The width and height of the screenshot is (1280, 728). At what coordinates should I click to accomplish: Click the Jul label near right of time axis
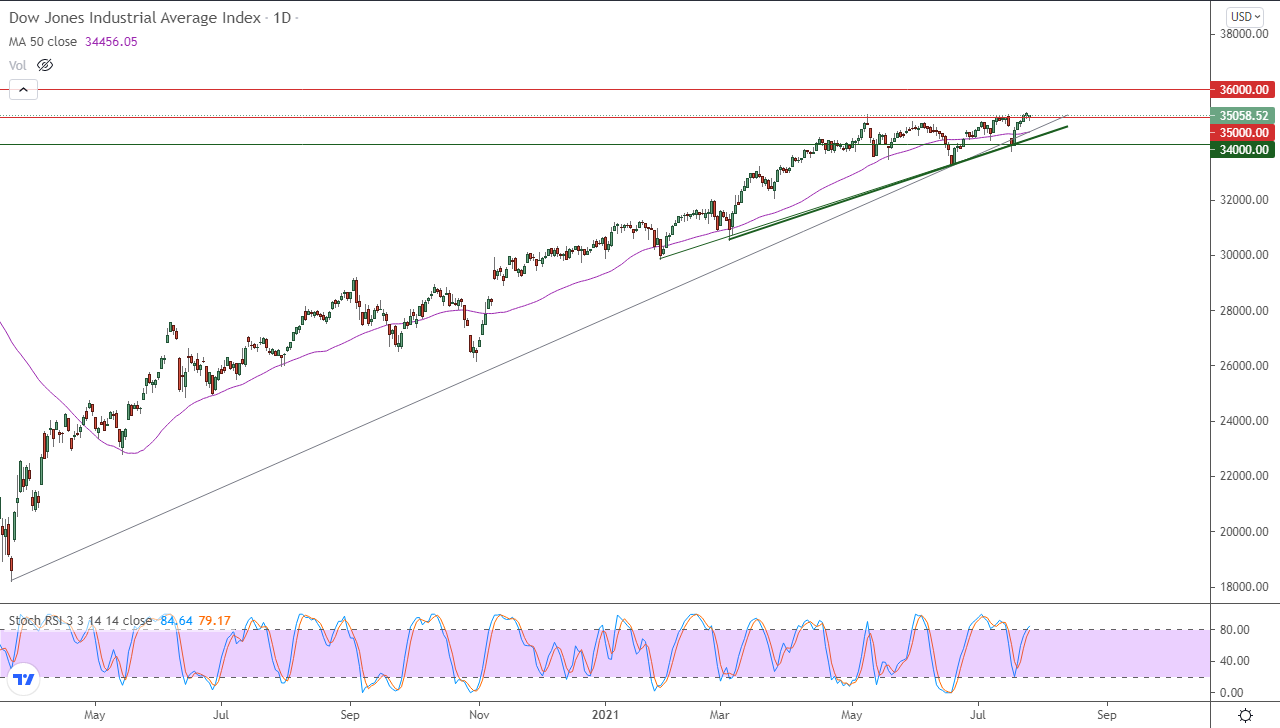(976, 715)
